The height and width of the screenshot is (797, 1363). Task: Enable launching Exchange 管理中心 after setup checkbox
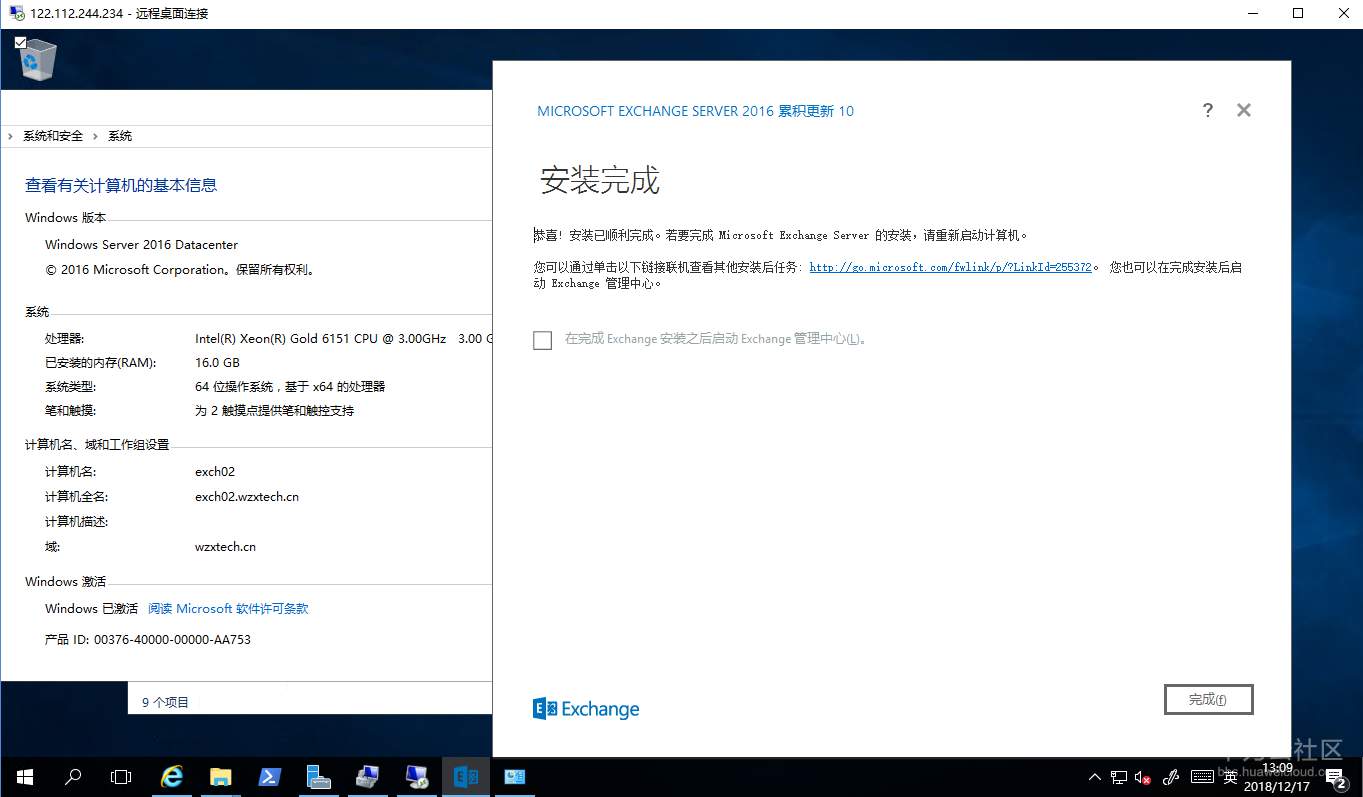542,340
